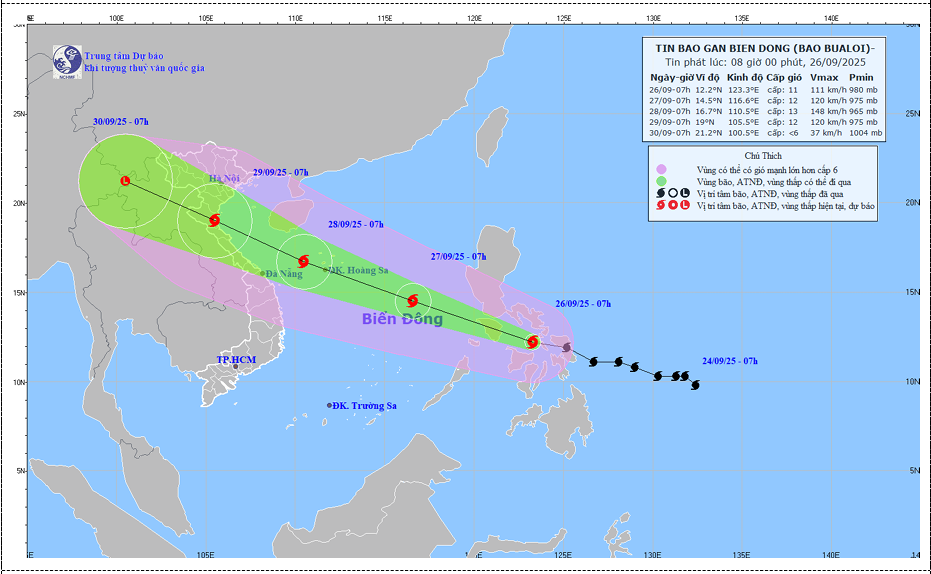931x574 pixels.
Task: Select the red low-pressure L icon for 30/09
Action: [125, 181]
